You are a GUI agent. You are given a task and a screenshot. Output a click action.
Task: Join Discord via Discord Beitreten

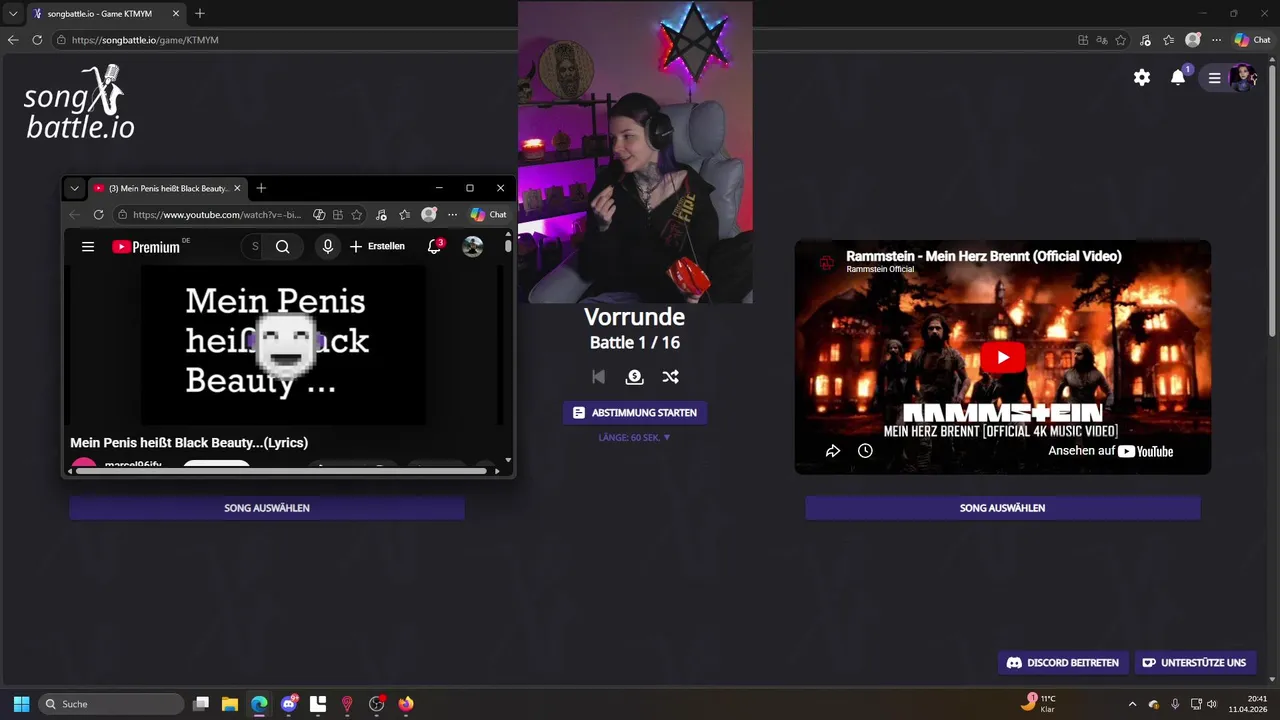[1063, 662]
